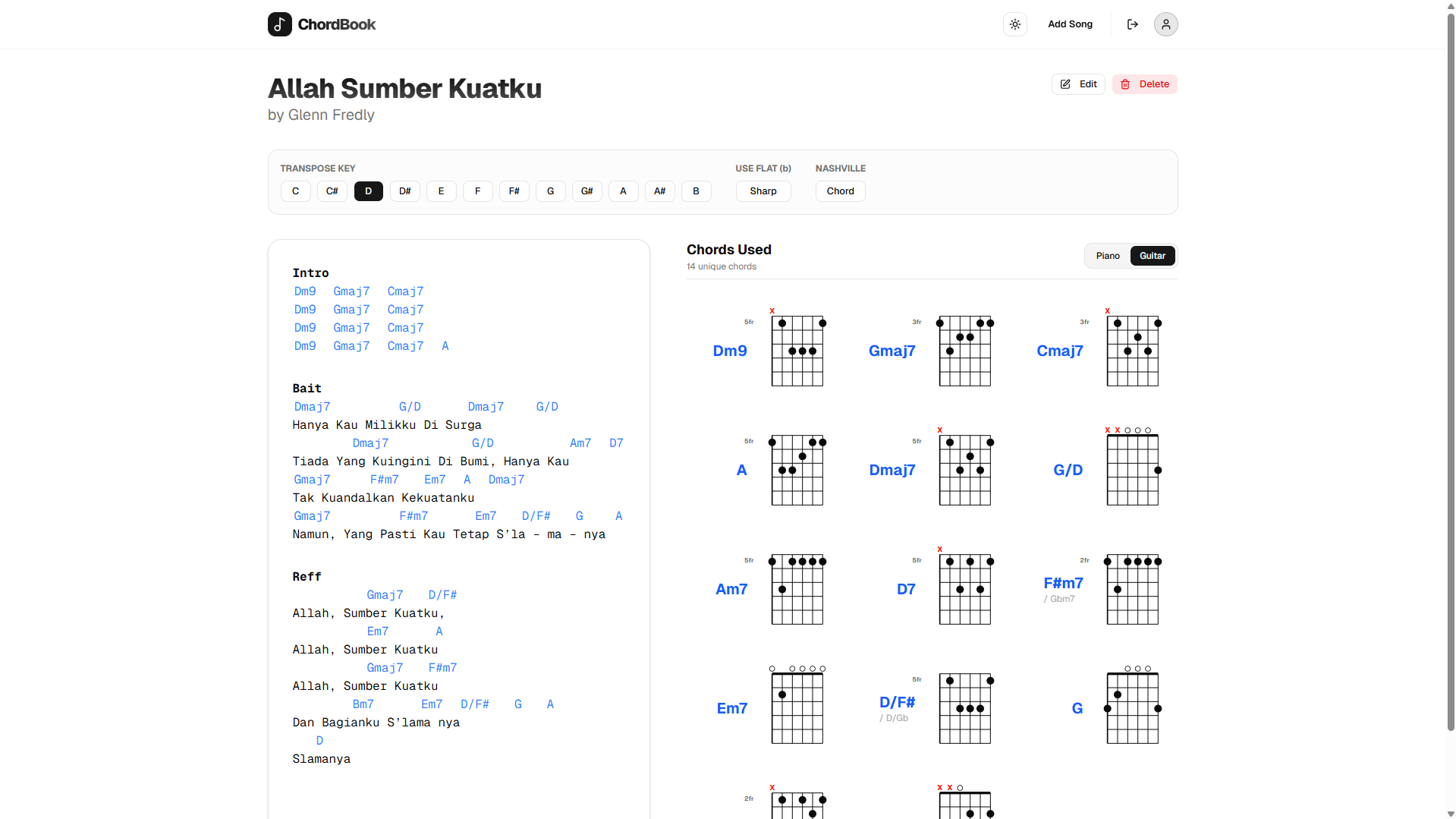Switch chord diagrams to Piano
Image resolution: width=1456 pixels, height=819 pixels.
click(x=1108, y=256)
